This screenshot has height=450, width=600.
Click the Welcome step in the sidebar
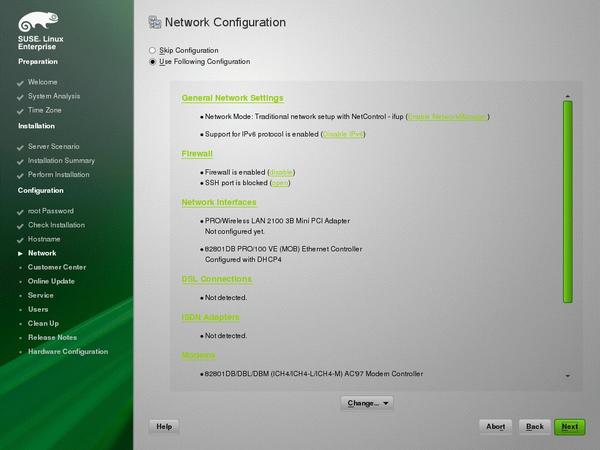(x=42, y=82)
